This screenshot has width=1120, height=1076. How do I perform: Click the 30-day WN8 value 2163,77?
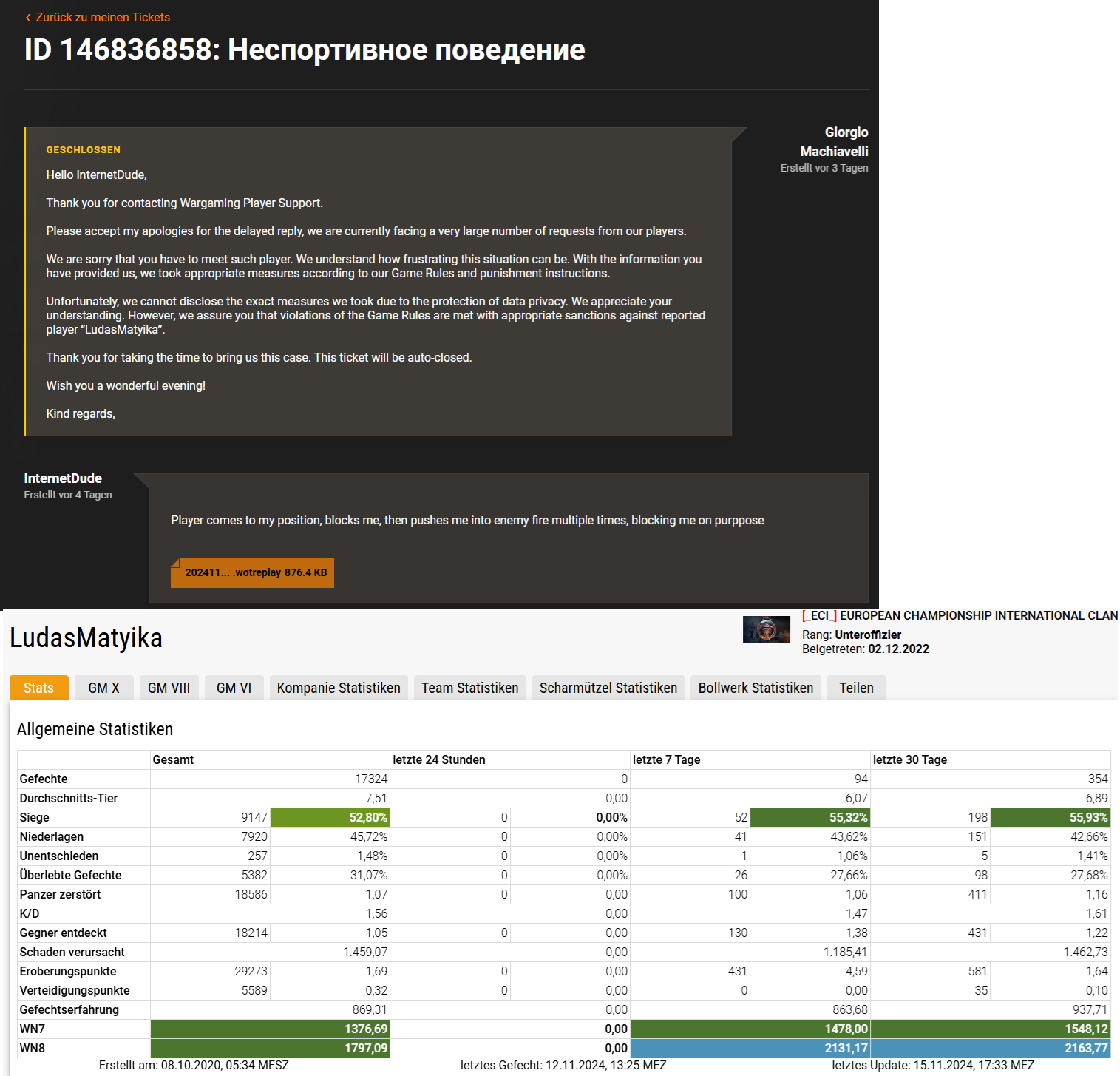(x=991, y=1048)
